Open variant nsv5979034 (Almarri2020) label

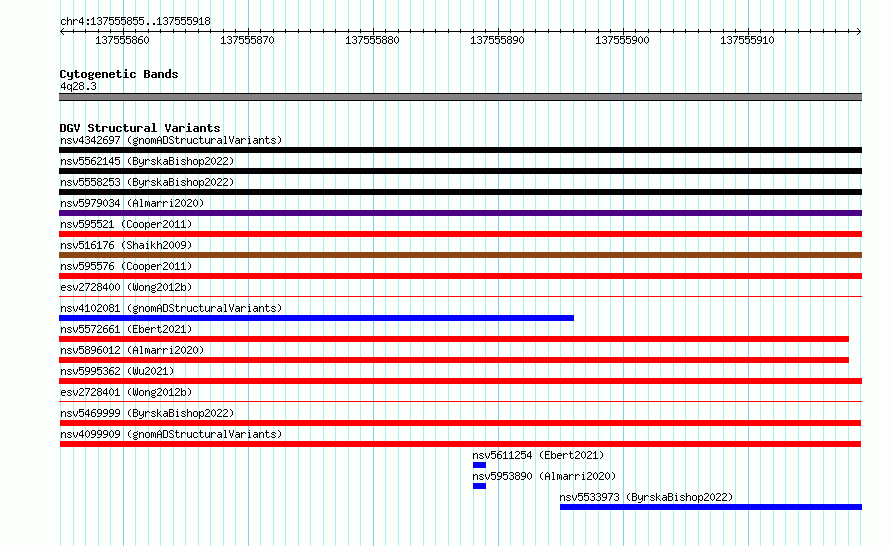tap(132, 203)
